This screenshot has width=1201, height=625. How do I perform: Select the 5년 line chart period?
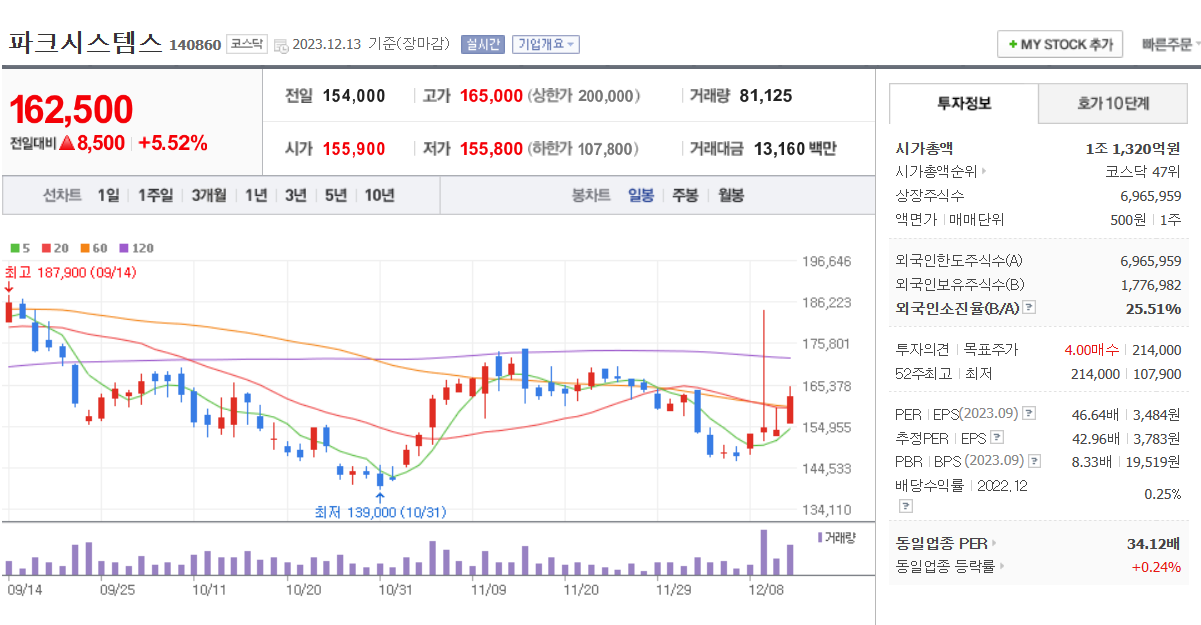(x=335, y=195)
